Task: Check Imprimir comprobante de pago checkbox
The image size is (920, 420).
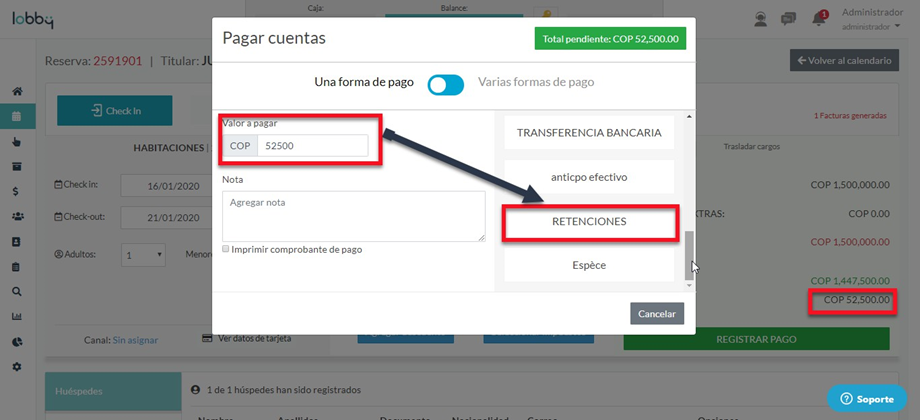Action: 227,249
